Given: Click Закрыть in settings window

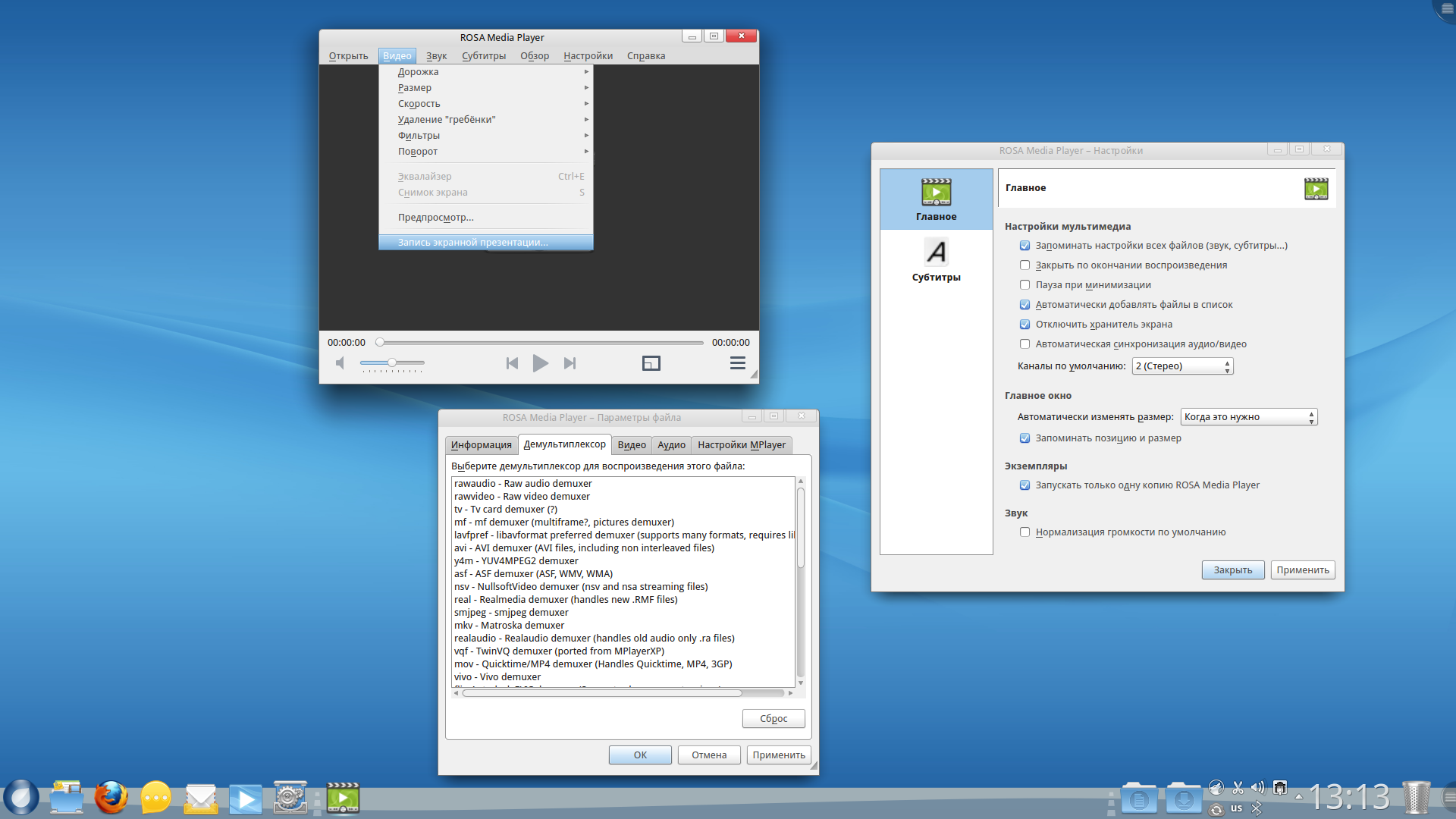Looking at the screenshot, I should pyautogui.click(x=1233, y=570).
